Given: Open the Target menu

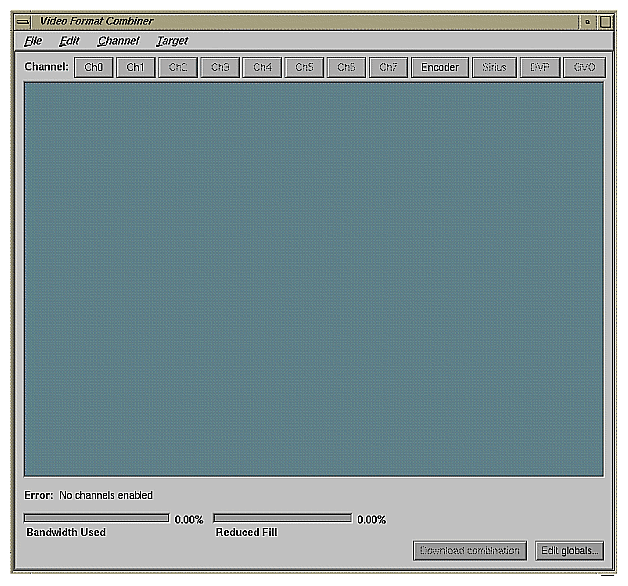Looking at the screenshot, I should pyautogui.click(x=172, y=41).
